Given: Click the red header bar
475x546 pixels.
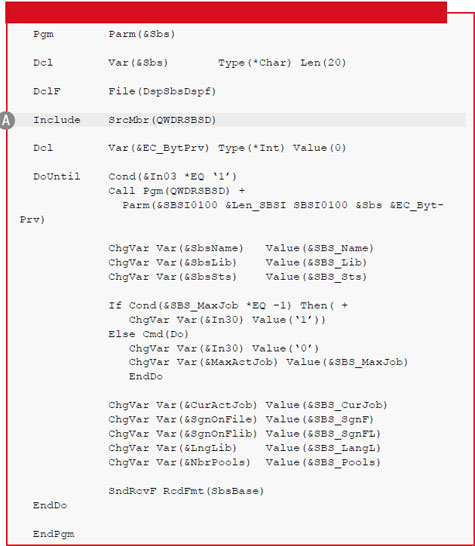Looking at the screenshot, I should pos(226,13).
